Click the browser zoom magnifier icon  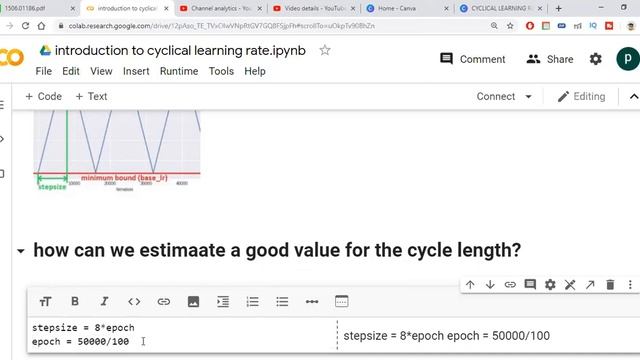click(x=494, y=26)
